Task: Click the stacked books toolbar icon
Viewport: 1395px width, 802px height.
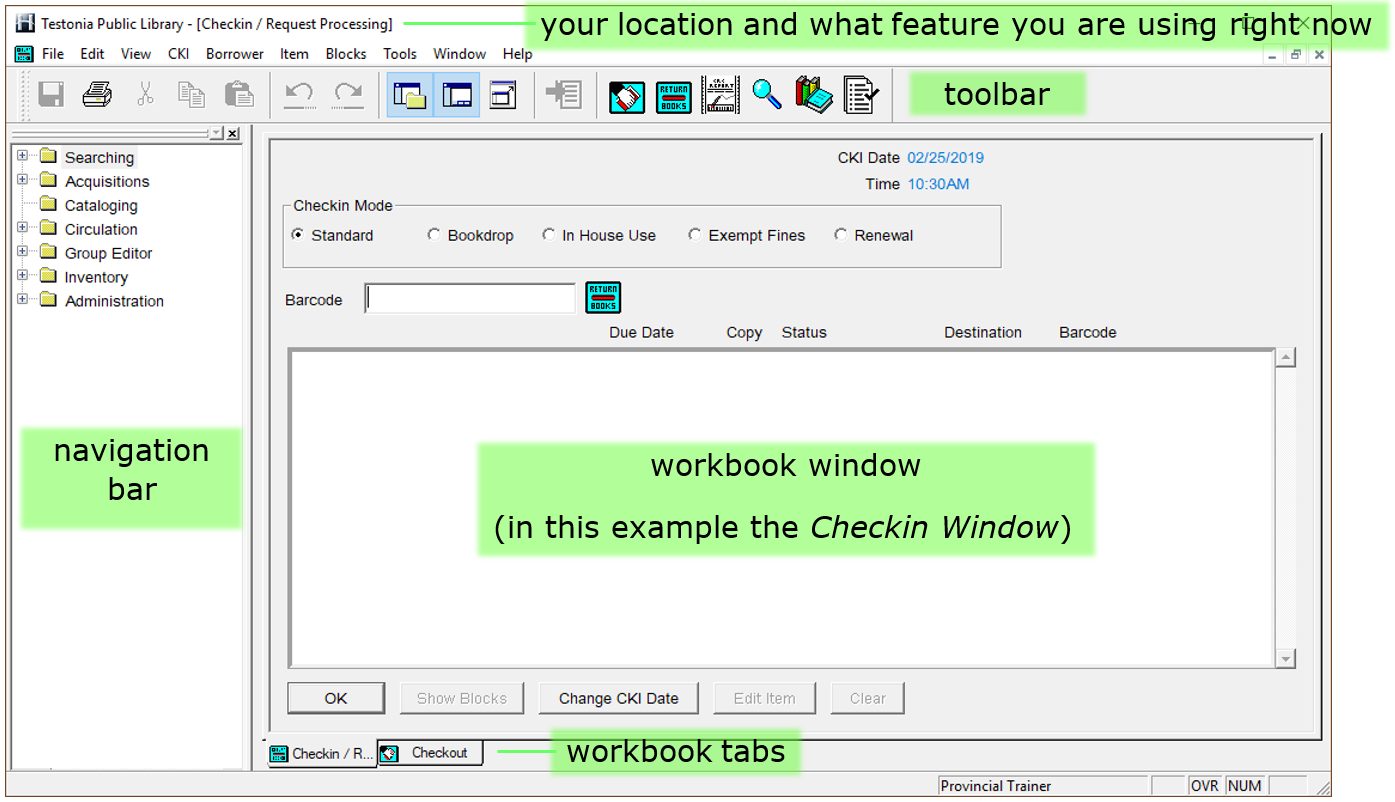Action: point(813,95)
